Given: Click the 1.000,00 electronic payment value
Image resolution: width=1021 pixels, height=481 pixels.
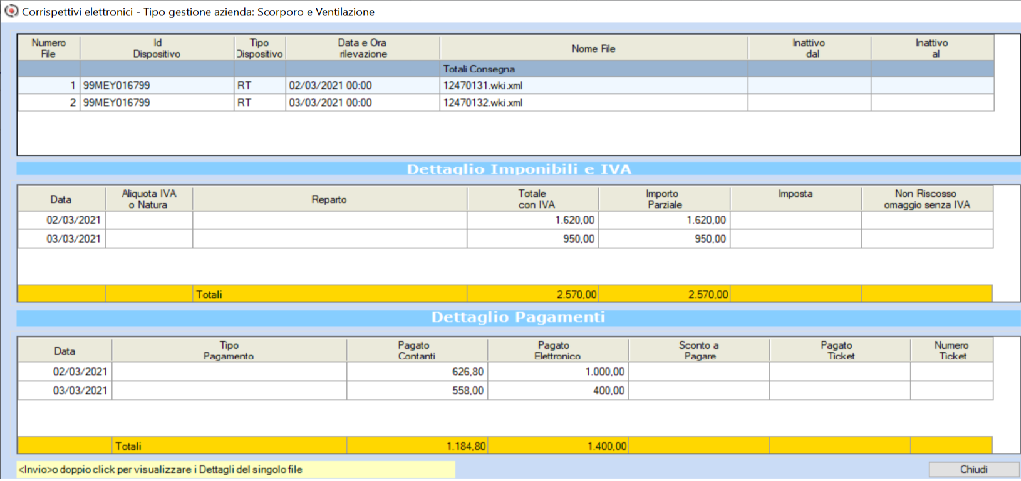Looking at the screenshot, I should point(606,372).
